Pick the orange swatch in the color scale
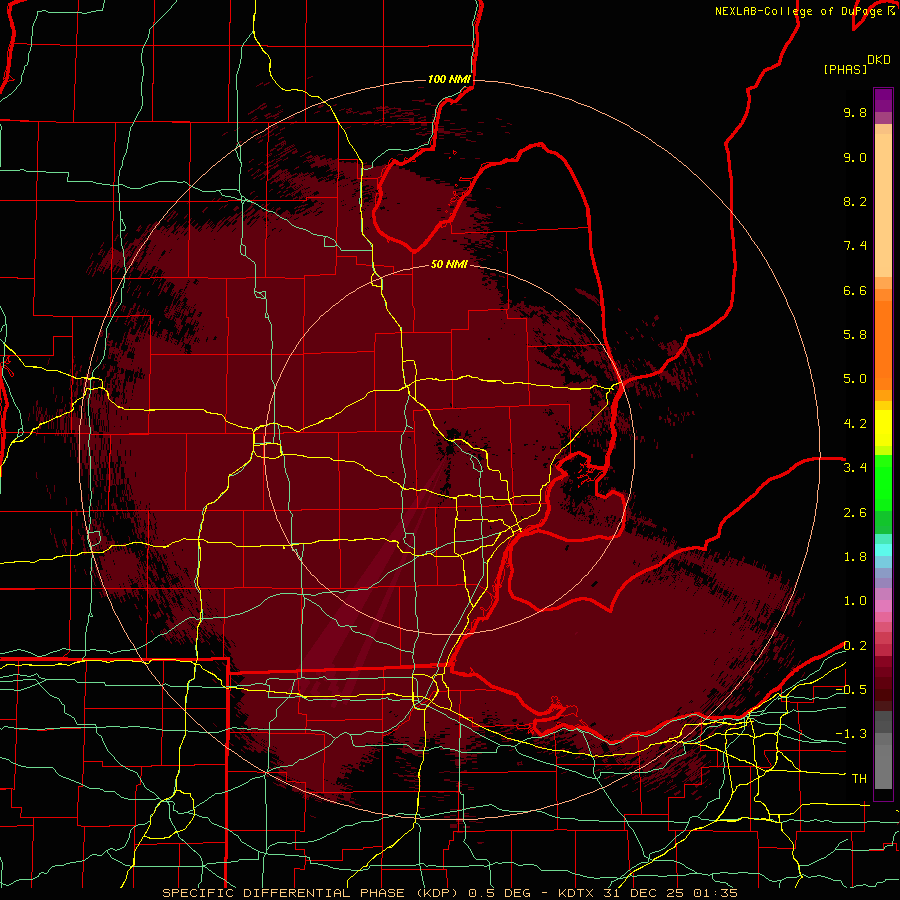 click(x=883, y=346)
